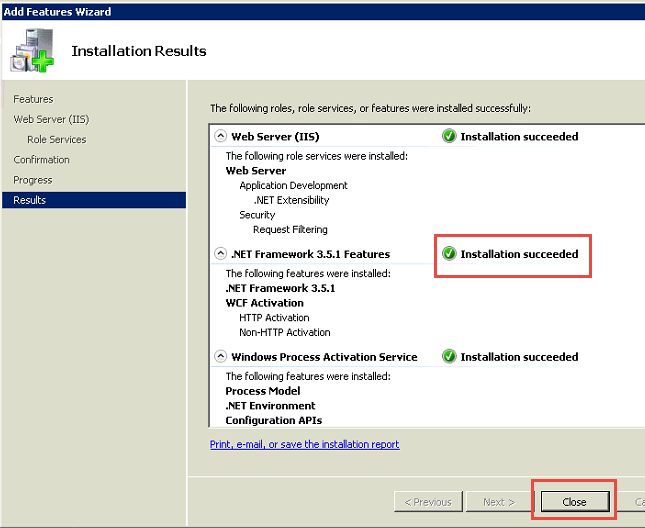Click the 'Add Features Wizard' title bar text

57,12
